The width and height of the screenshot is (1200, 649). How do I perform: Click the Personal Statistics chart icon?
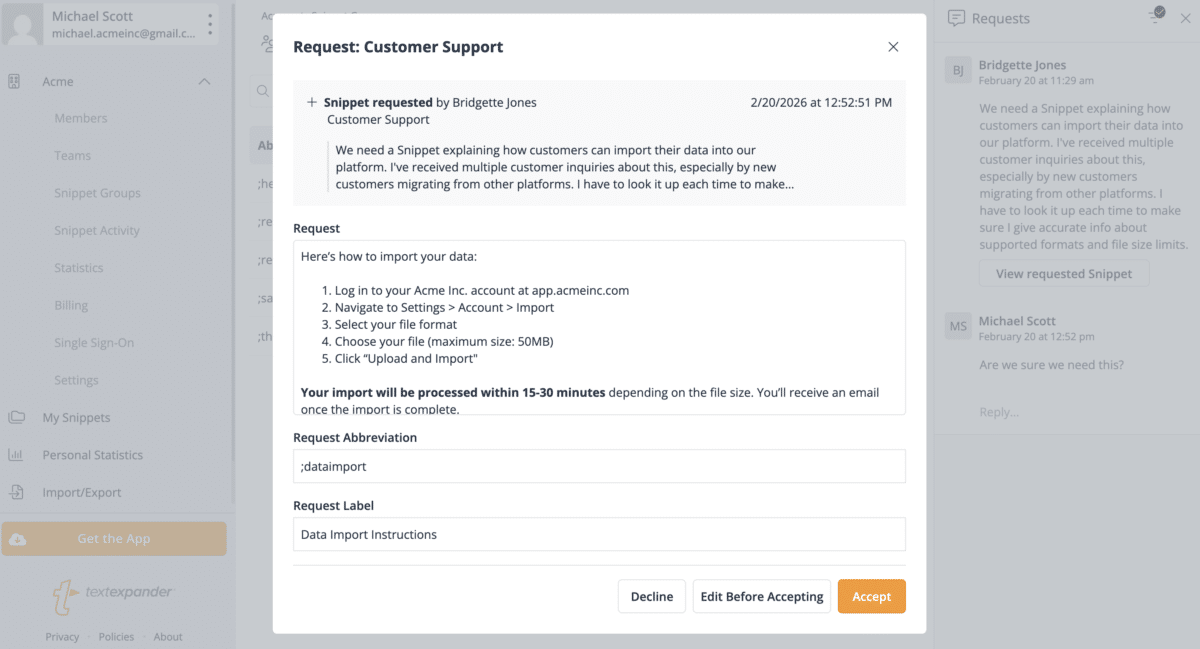click(x=16, y=455)
